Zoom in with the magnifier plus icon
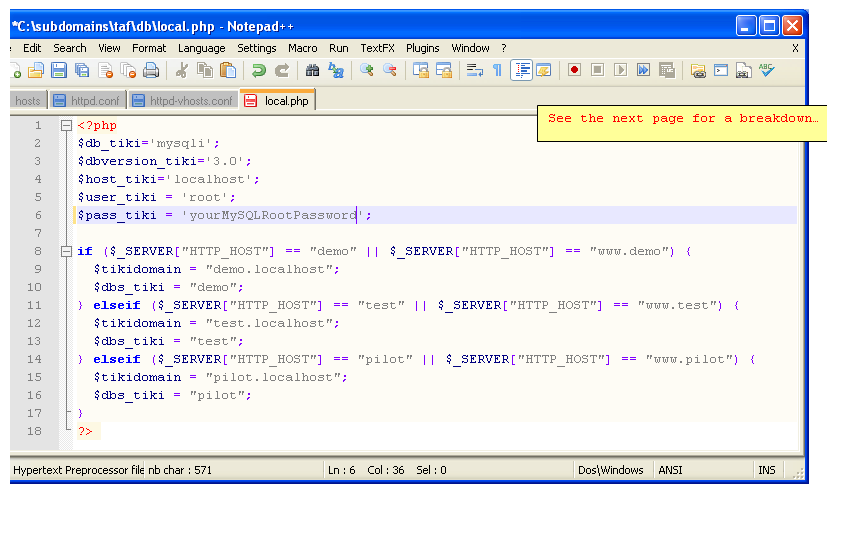860x533 pixels. coord(366,70)
